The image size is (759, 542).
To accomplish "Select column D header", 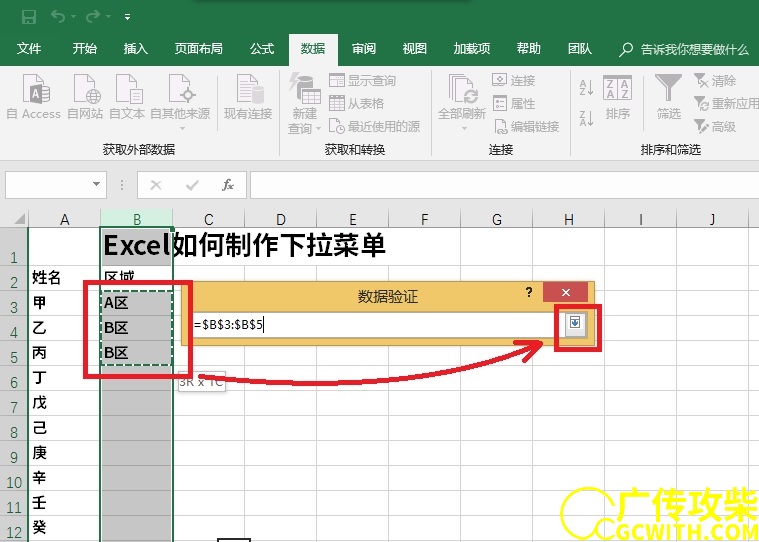I will pyautogui.click(x=280, y=219).
